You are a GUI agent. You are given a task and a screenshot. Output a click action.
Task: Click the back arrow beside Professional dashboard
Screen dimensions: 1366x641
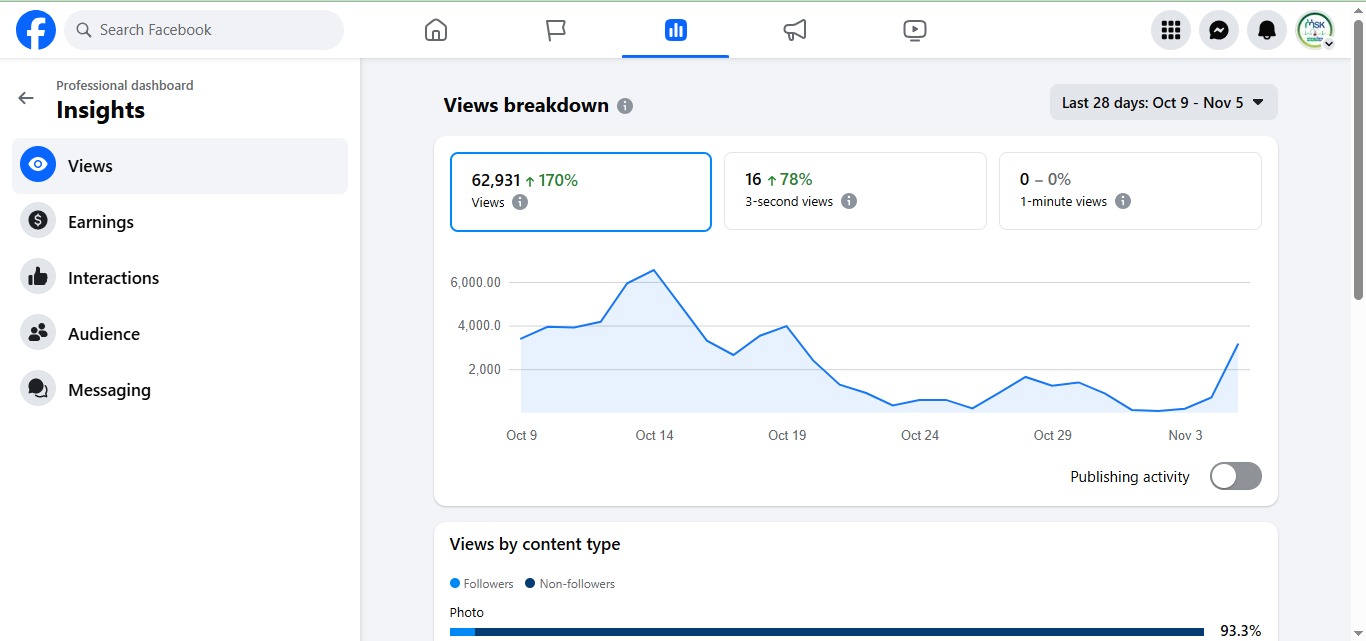[26, 98]
